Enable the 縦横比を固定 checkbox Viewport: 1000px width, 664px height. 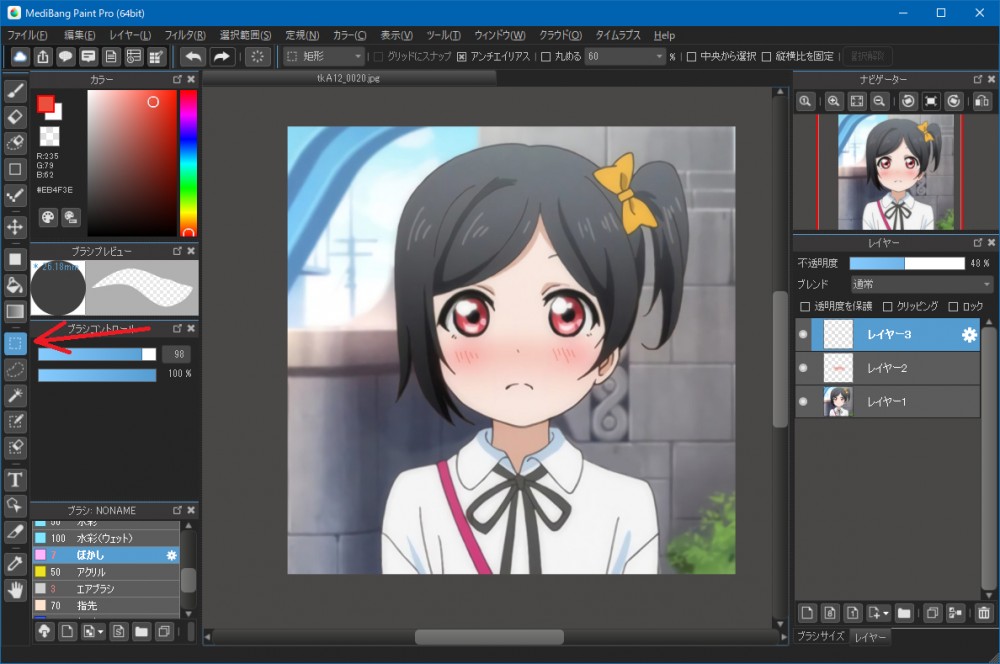767,57
